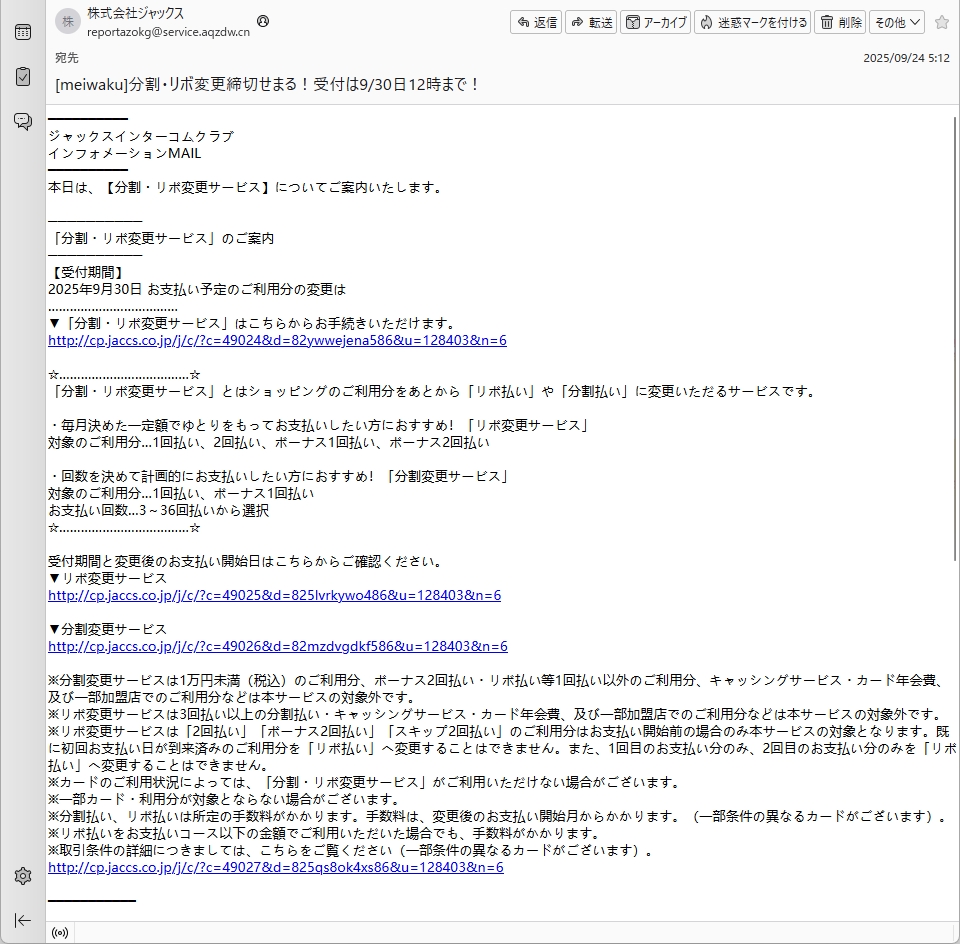This screenshot has width=960, height=944.
Task: Delete the email with 削除
Action: (x=840, y=22)
